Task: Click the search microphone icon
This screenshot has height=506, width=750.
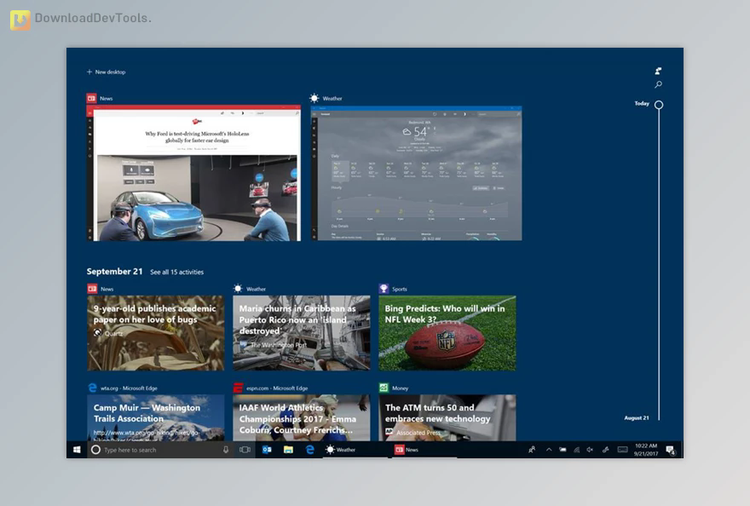Action: pos(225,450)
